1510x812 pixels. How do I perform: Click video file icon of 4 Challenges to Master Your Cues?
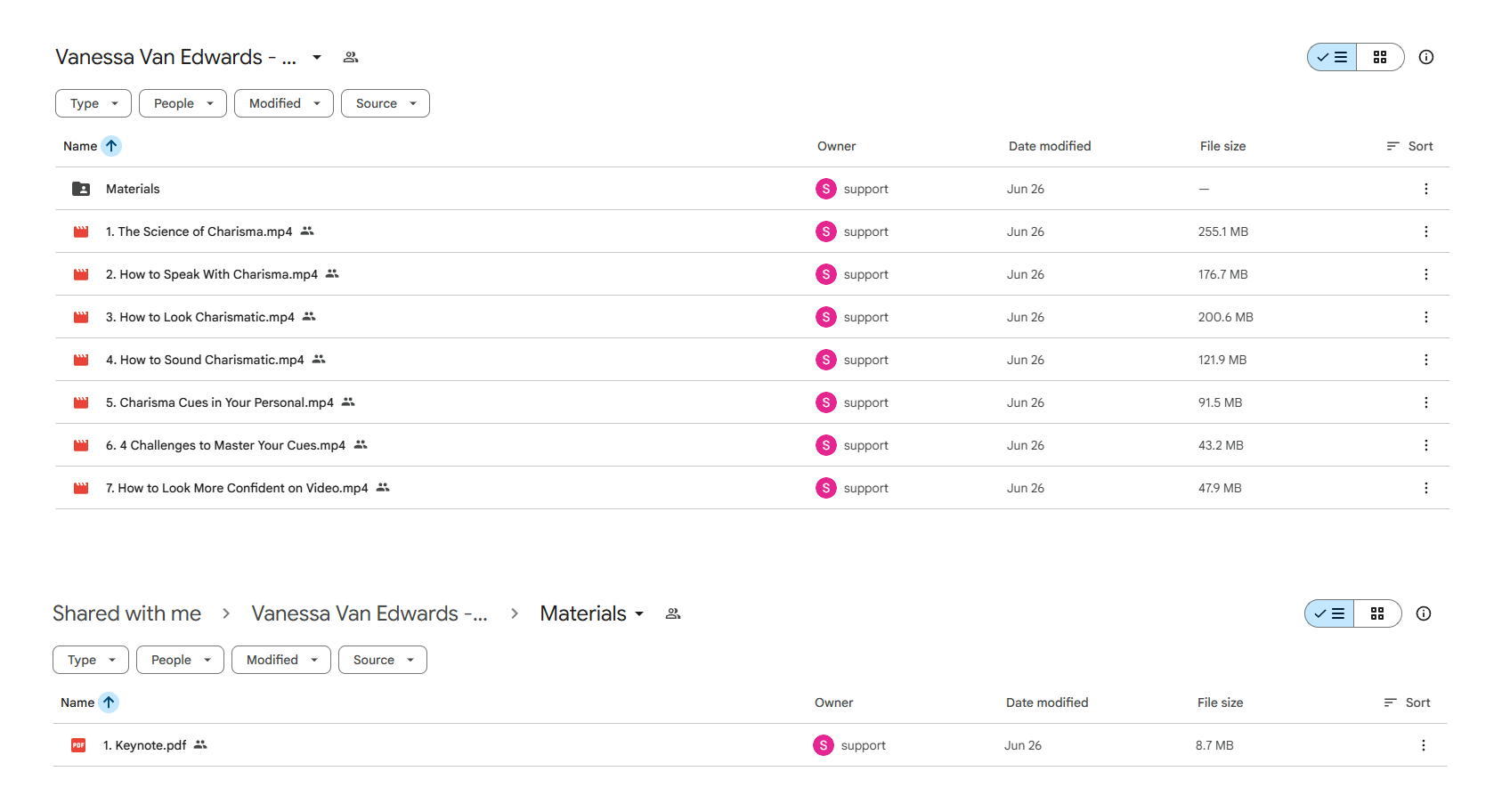[81, 445]
